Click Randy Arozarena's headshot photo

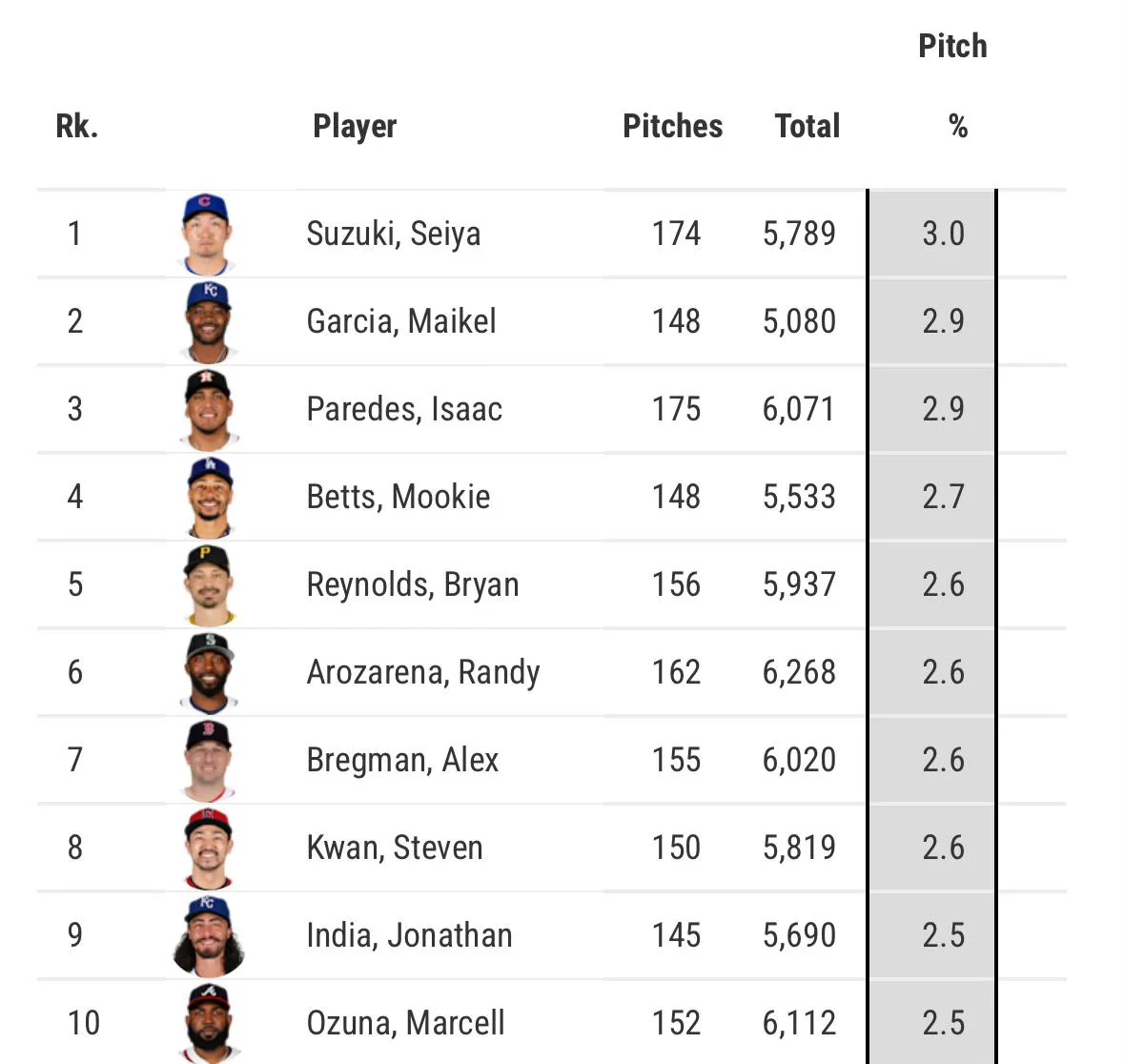pos(208,673)
